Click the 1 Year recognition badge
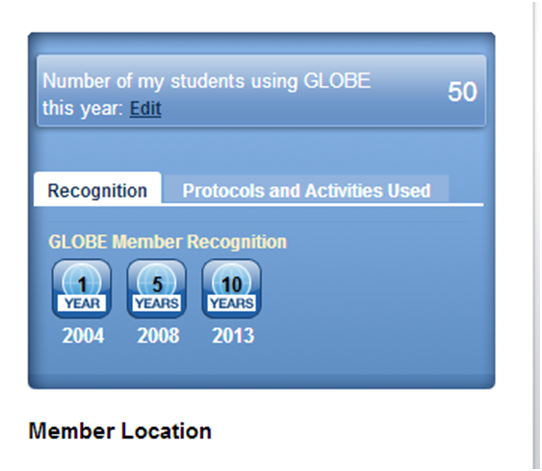Image resolution: width=542 pixels, height=471 pixels. 82,289
